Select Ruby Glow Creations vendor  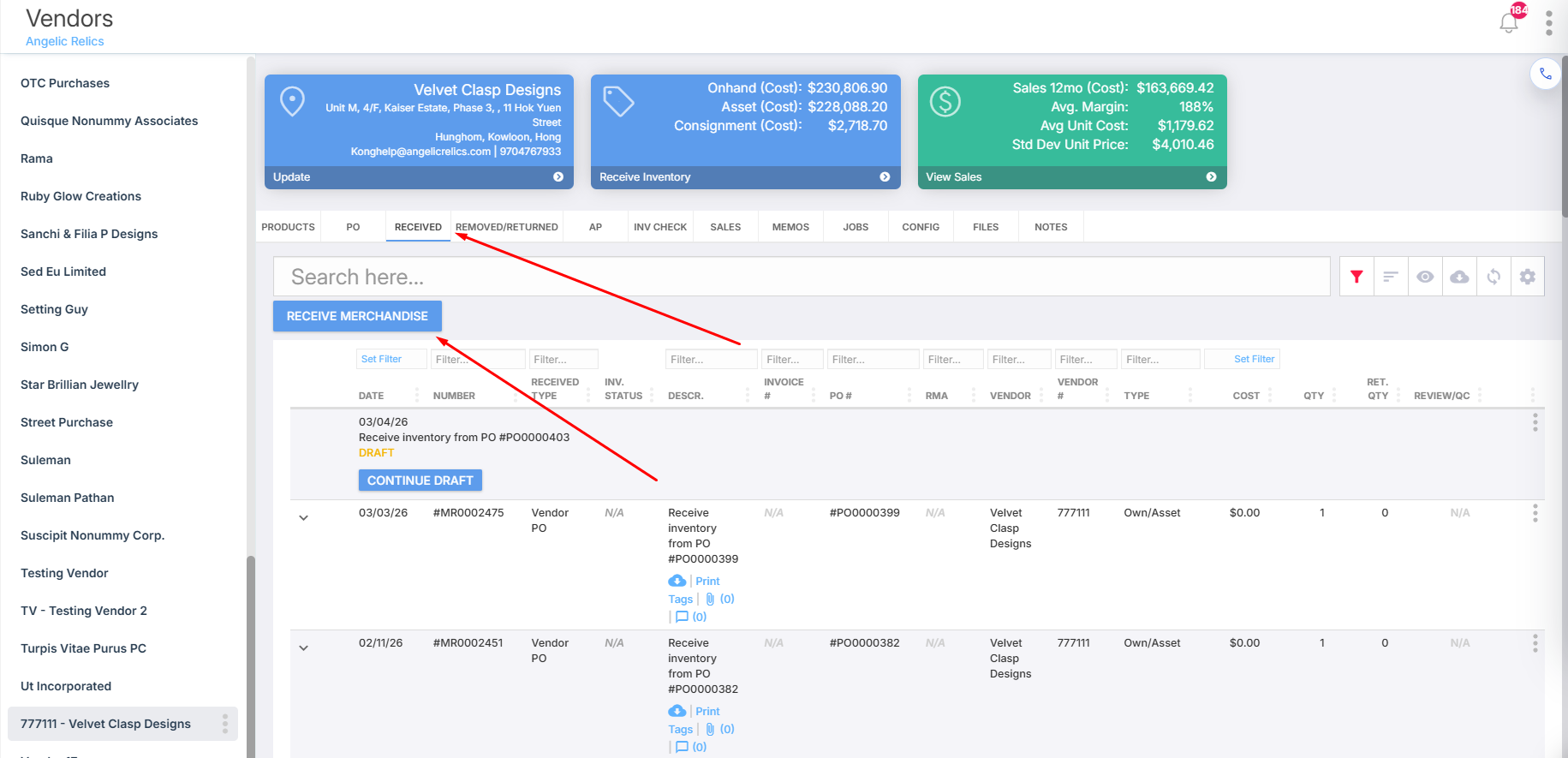81,196
